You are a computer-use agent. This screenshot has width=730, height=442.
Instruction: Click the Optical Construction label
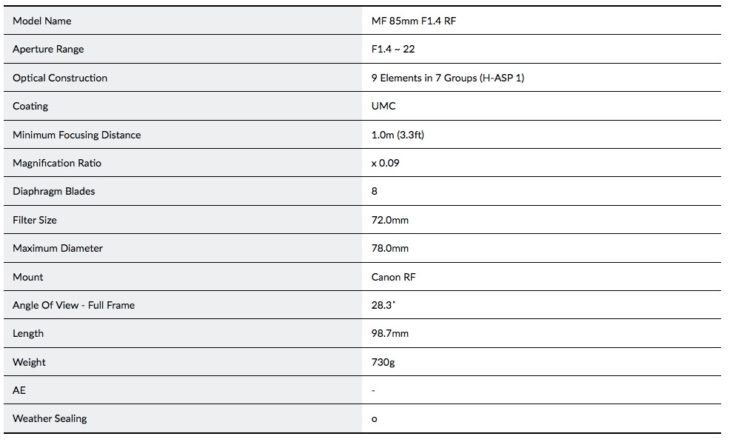point(60,78)
